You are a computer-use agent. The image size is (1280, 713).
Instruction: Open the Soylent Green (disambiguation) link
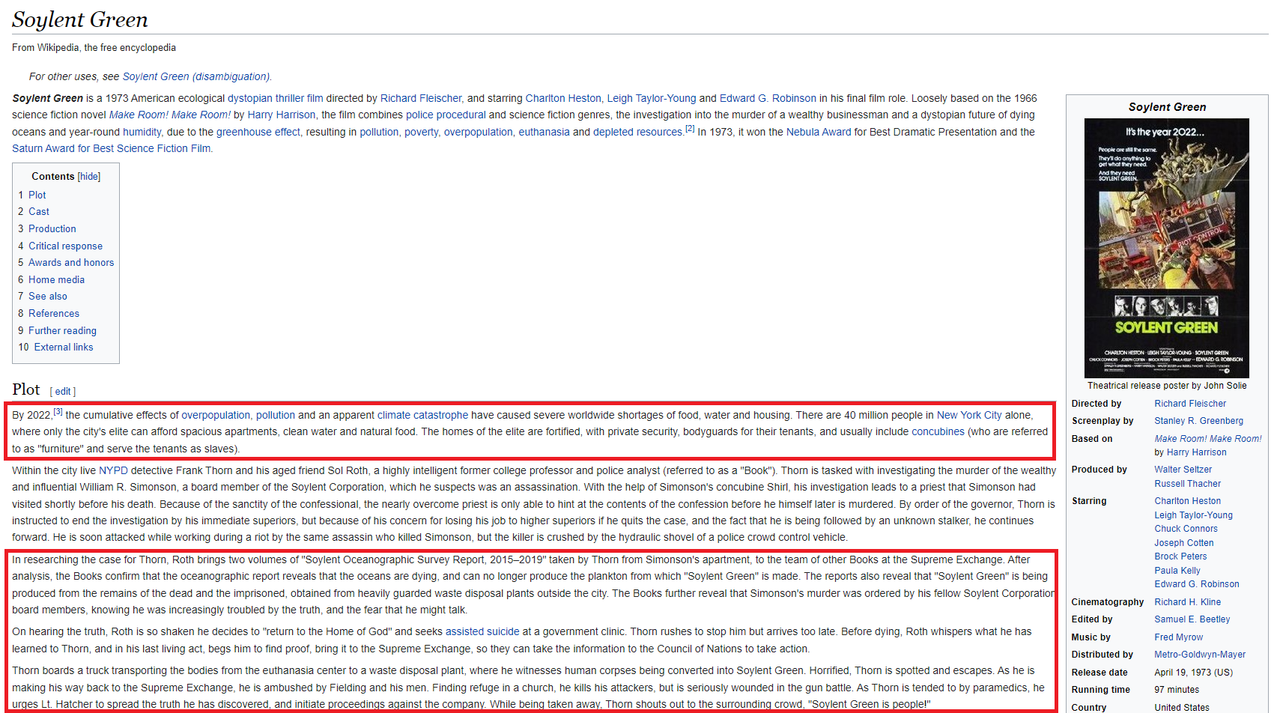tap(196, 77)
